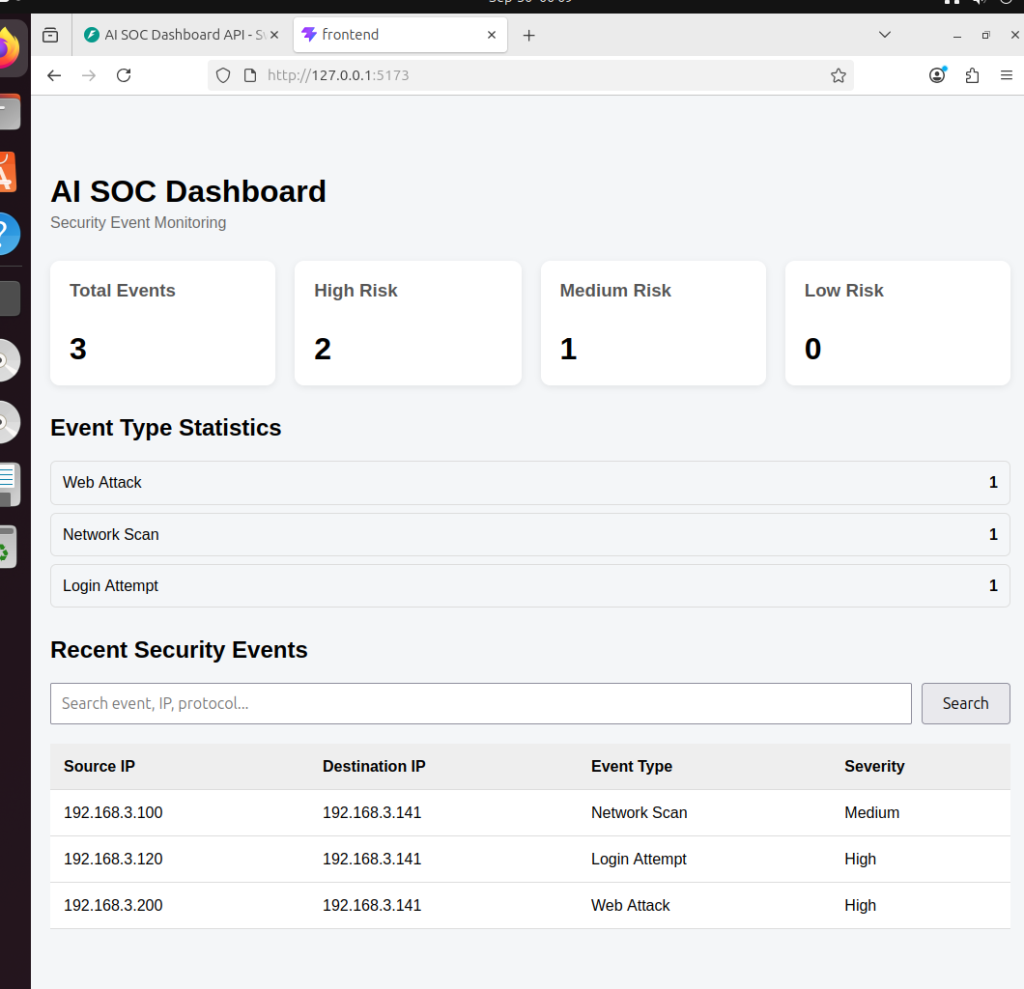
Task: Expand the list all tabs chevron
Action: pos(885,35)
